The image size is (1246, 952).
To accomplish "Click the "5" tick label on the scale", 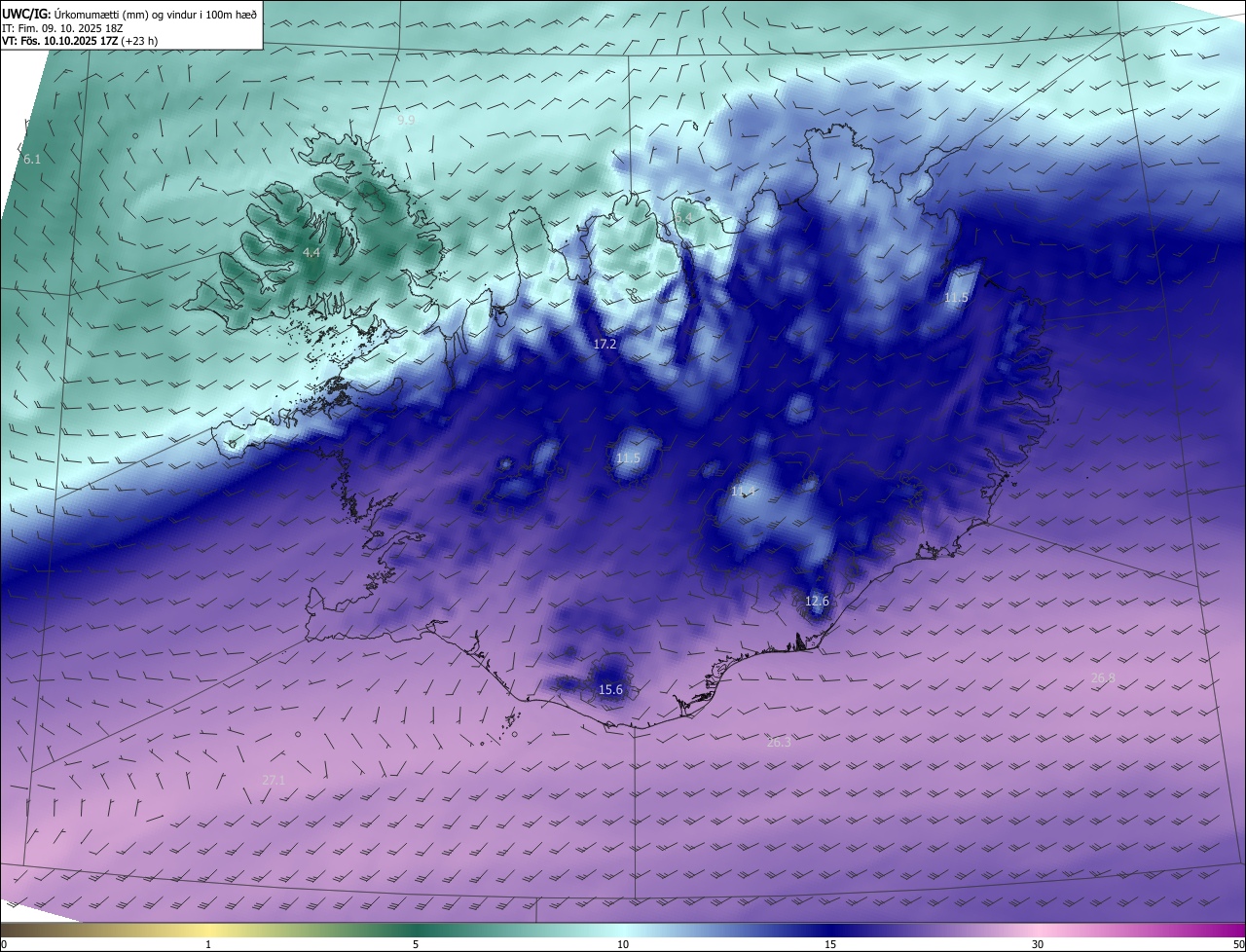I will click(x=416, y=945).
